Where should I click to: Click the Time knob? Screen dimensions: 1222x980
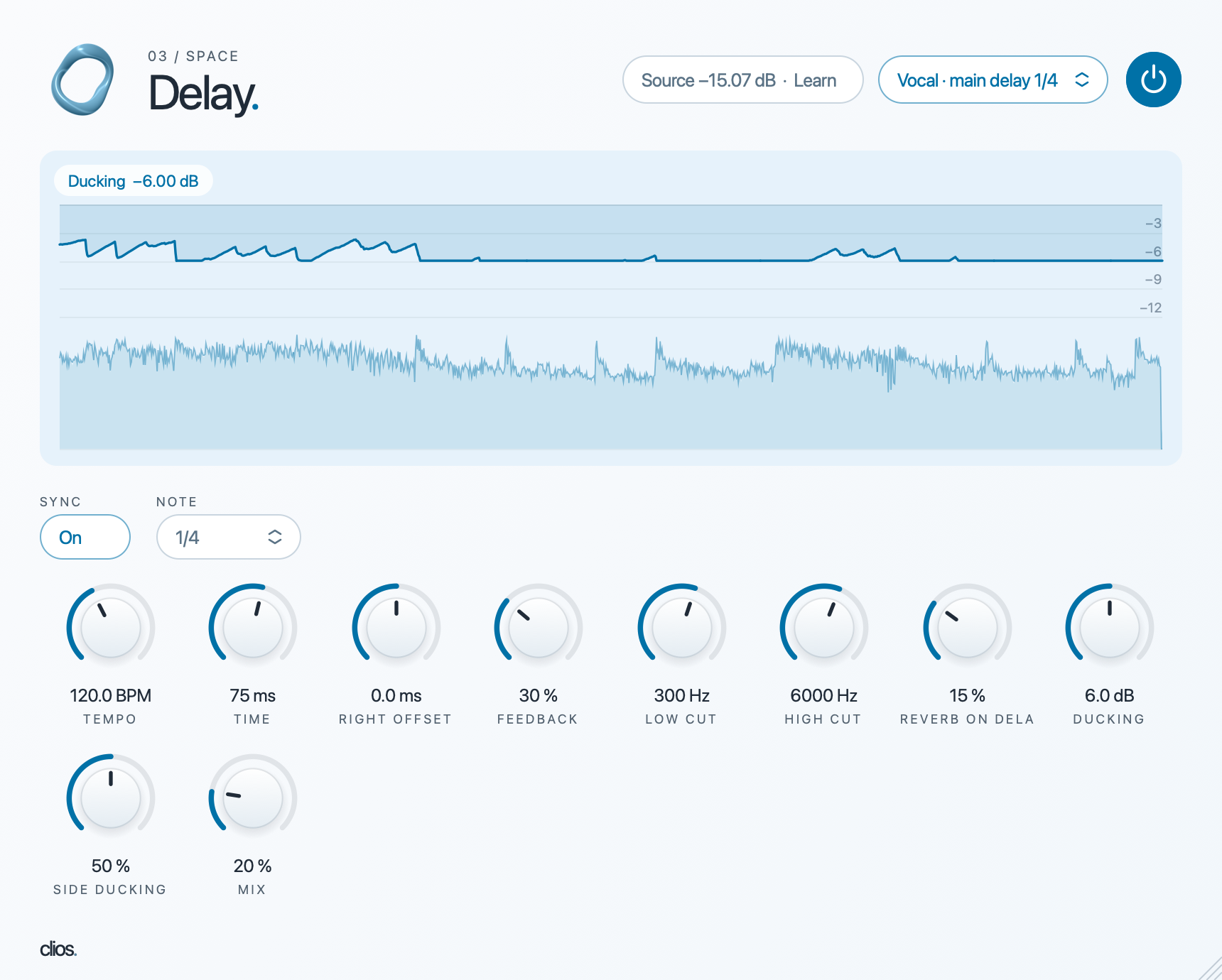click(253, 628)
